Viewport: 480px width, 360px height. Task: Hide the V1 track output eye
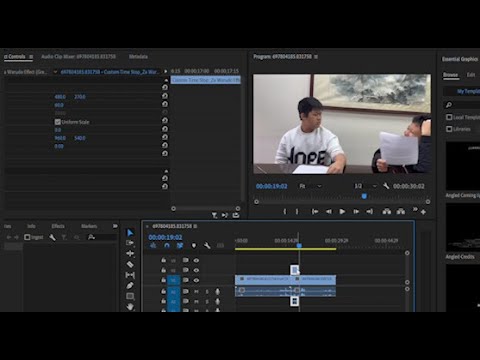pos(196,280)
